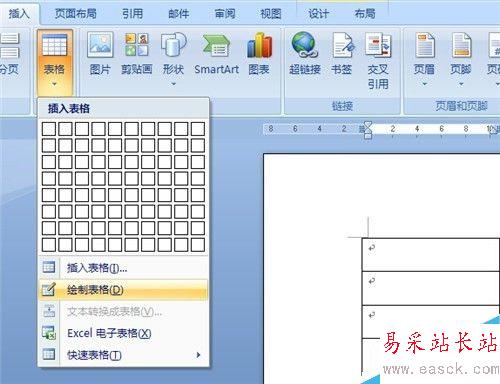Switch to the 审阅 tab
The height and width of the screenshot is (384, 500).
(x=225, y=14)
